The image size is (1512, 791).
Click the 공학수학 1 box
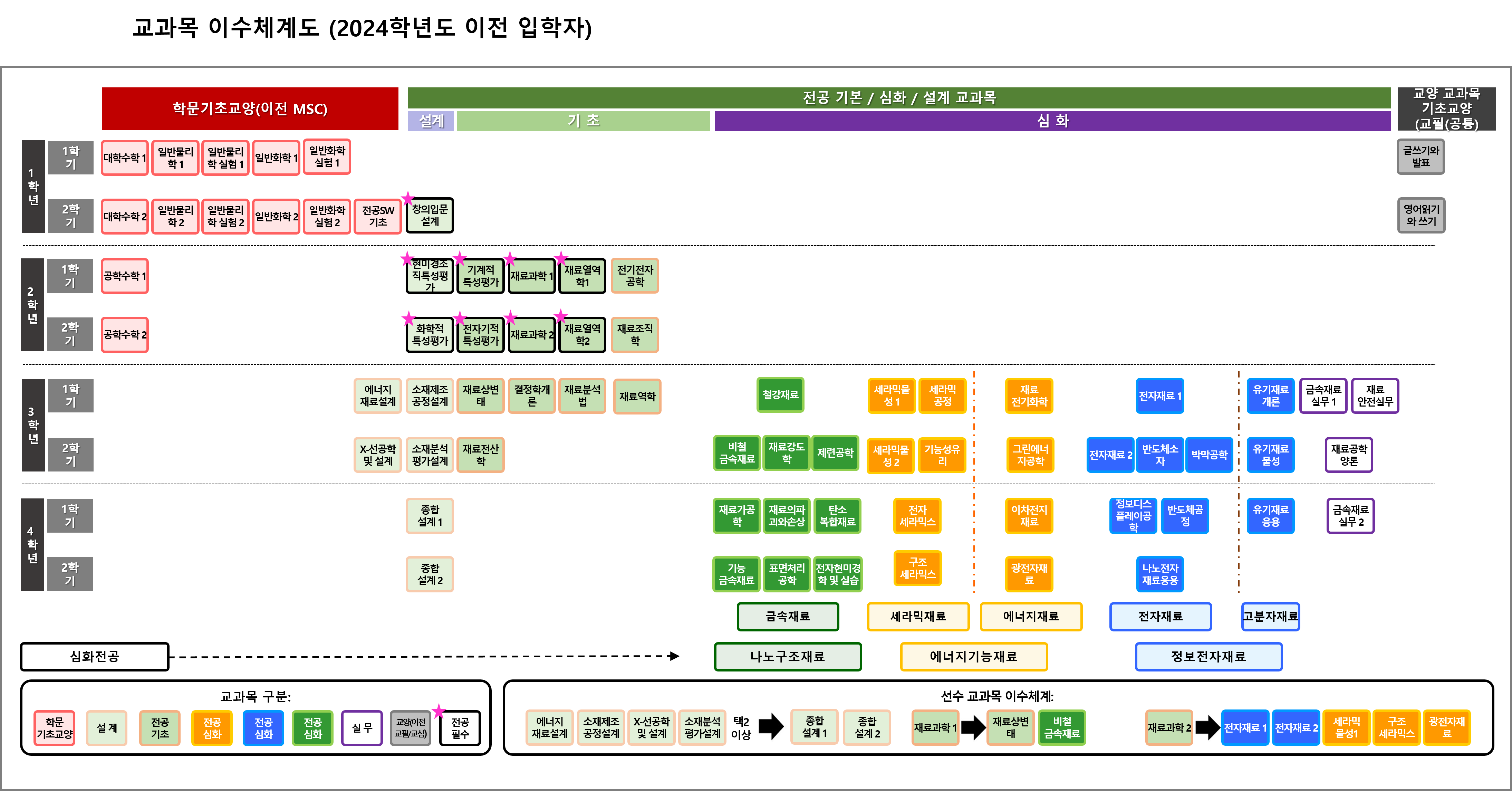[124, 276]
